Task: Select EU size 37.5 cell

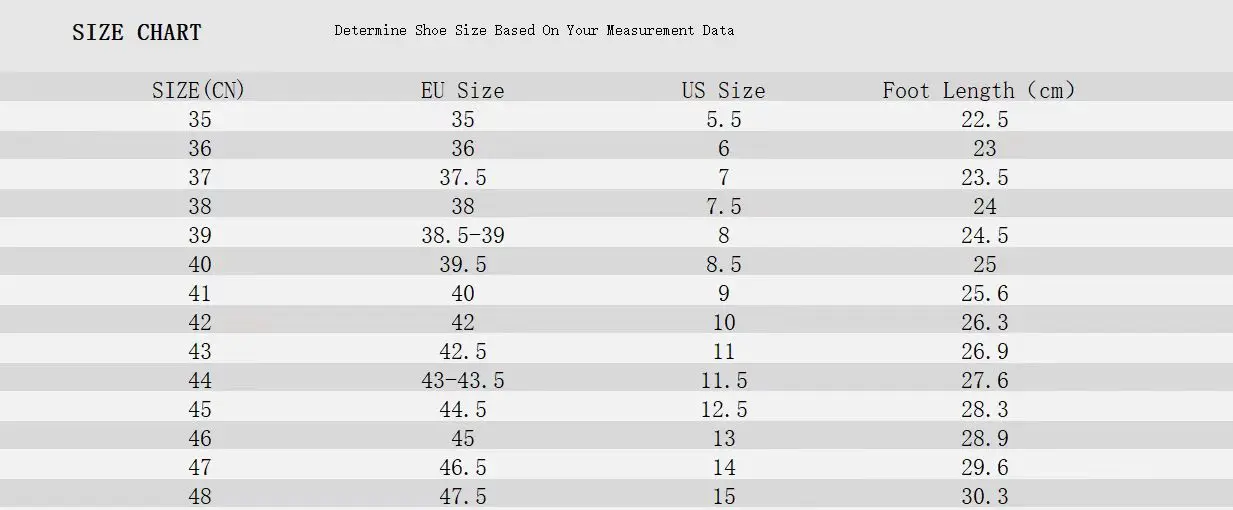Action: (x=462, y=177)
